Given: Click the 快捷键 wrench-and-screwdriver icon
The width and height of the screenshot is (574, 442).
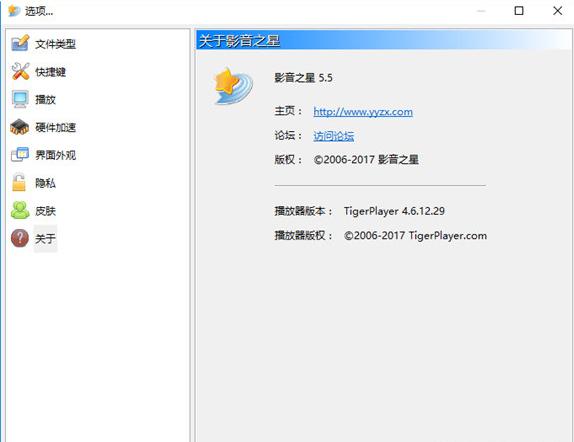Looking at the screenshot, I should coord(20,71).
